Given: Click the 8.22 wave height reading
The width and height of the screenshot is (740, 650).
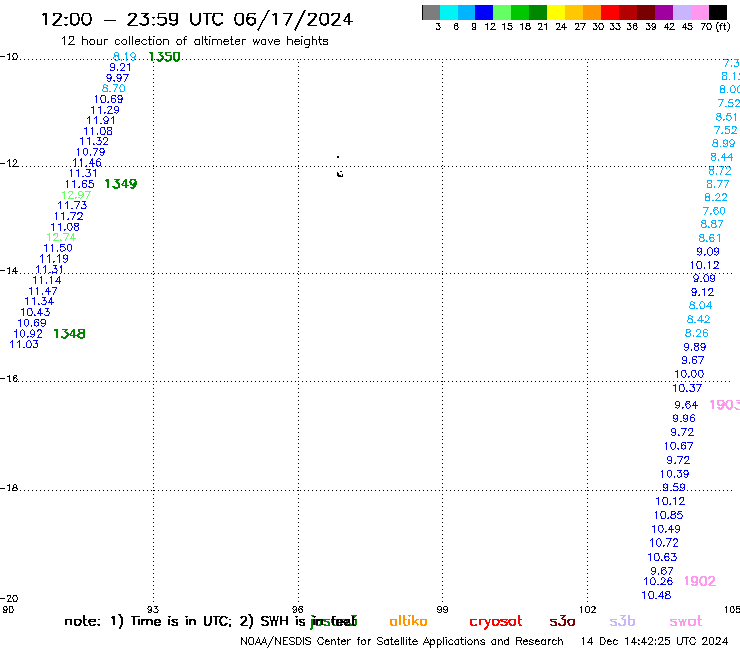Looking at the screenshot, I should [x=716, y=198].
